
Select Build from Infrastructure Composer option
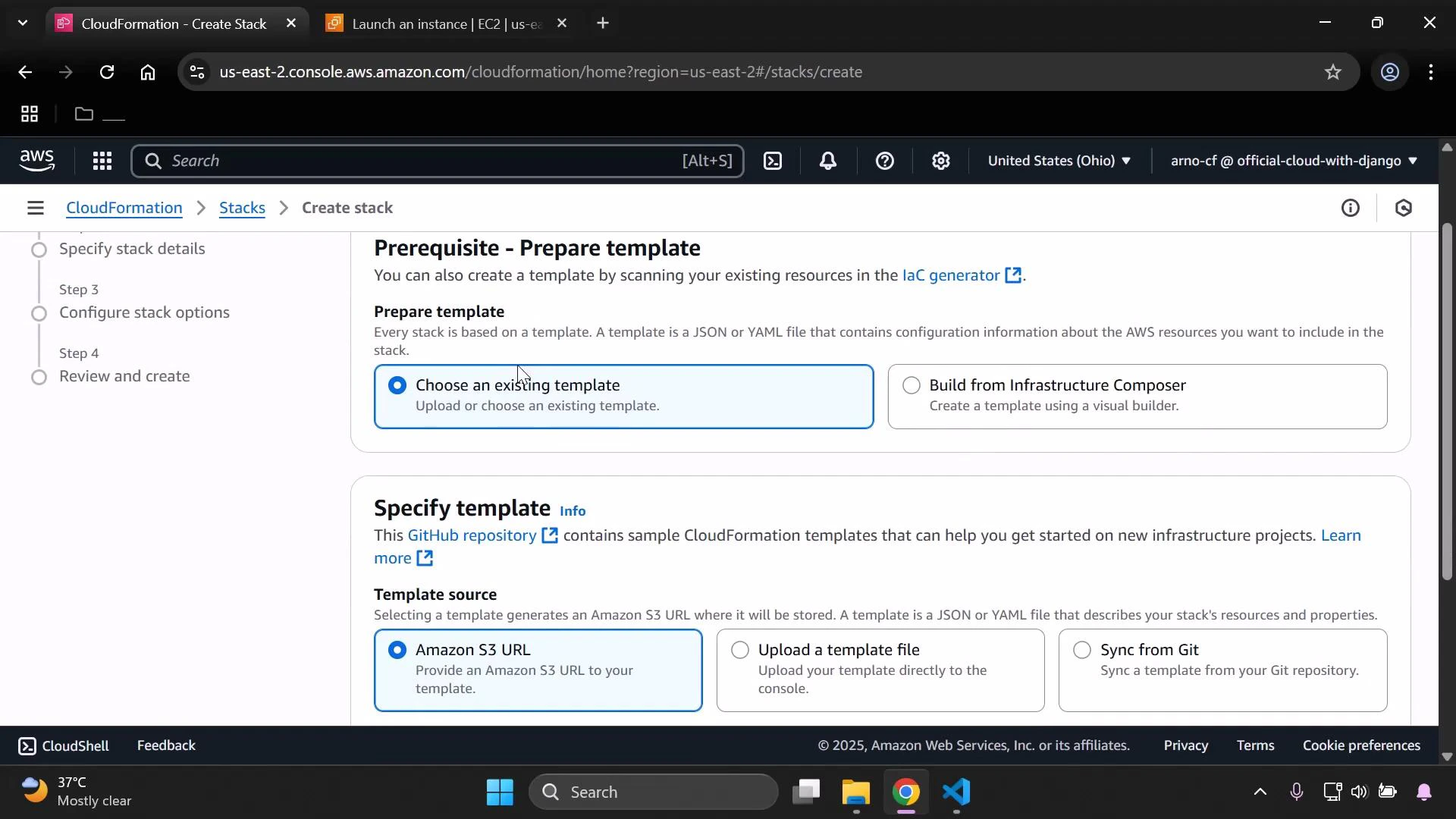point(911,385)
